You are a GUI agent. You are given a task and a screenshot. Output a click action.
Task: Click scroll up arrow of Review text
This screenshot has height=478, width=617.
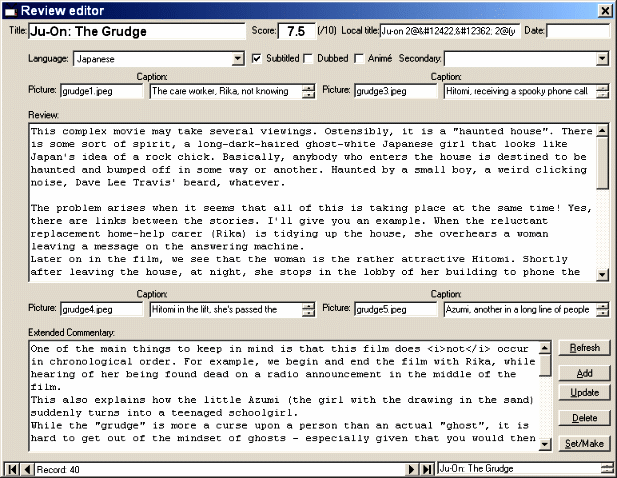pos(602,131)
